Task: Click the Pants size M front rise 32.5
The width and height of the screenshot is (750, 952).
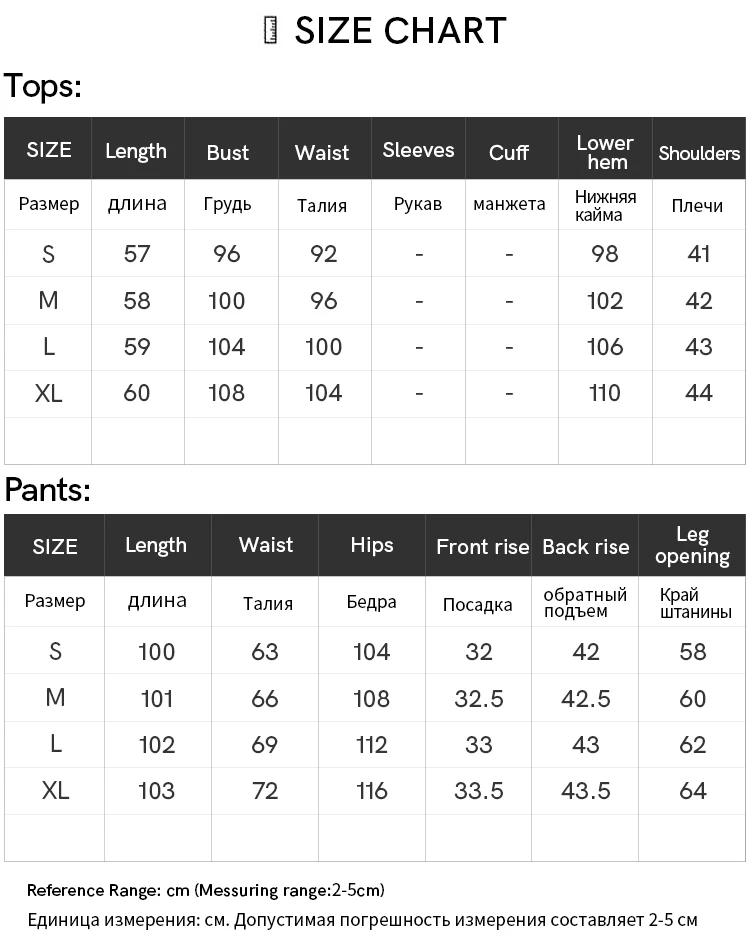Action: point(479,698)
